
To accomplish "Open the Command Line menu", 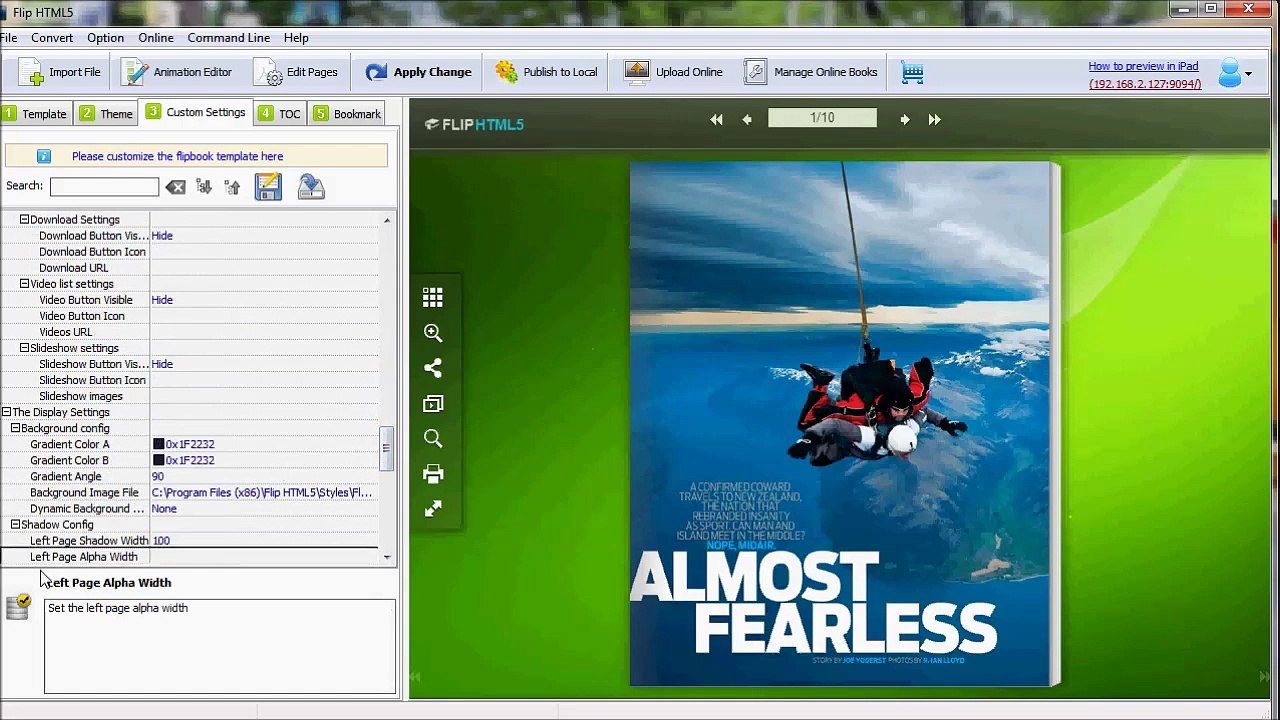I will (229, 38).
